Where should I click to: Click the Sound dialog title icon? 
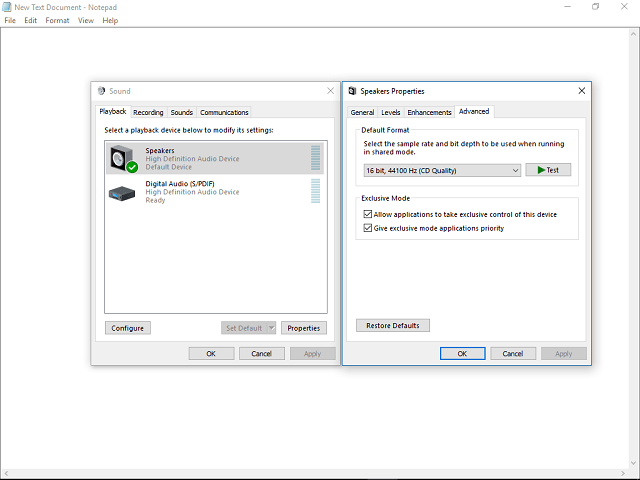pos(101,91)
